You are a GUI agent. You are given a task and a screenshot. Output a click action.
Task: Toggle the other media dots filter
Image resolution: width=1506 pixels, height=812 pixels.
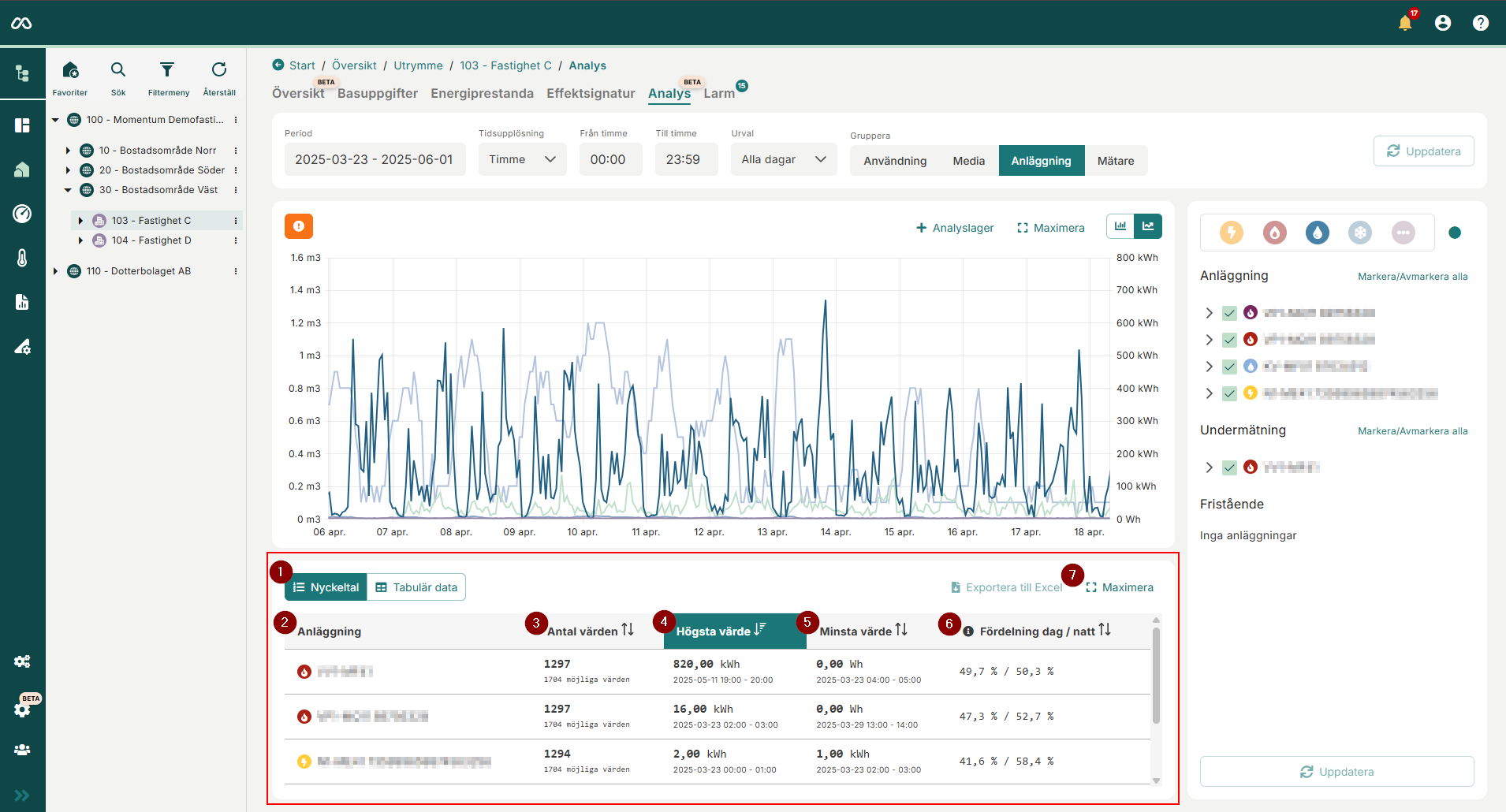[x=1403, y=233]
